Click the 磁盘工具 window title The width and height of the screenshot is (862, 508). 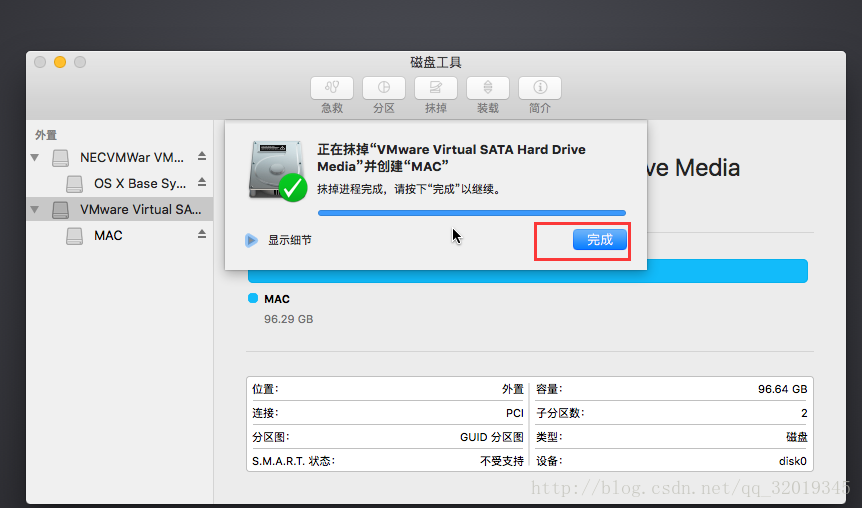coord(436,62)
